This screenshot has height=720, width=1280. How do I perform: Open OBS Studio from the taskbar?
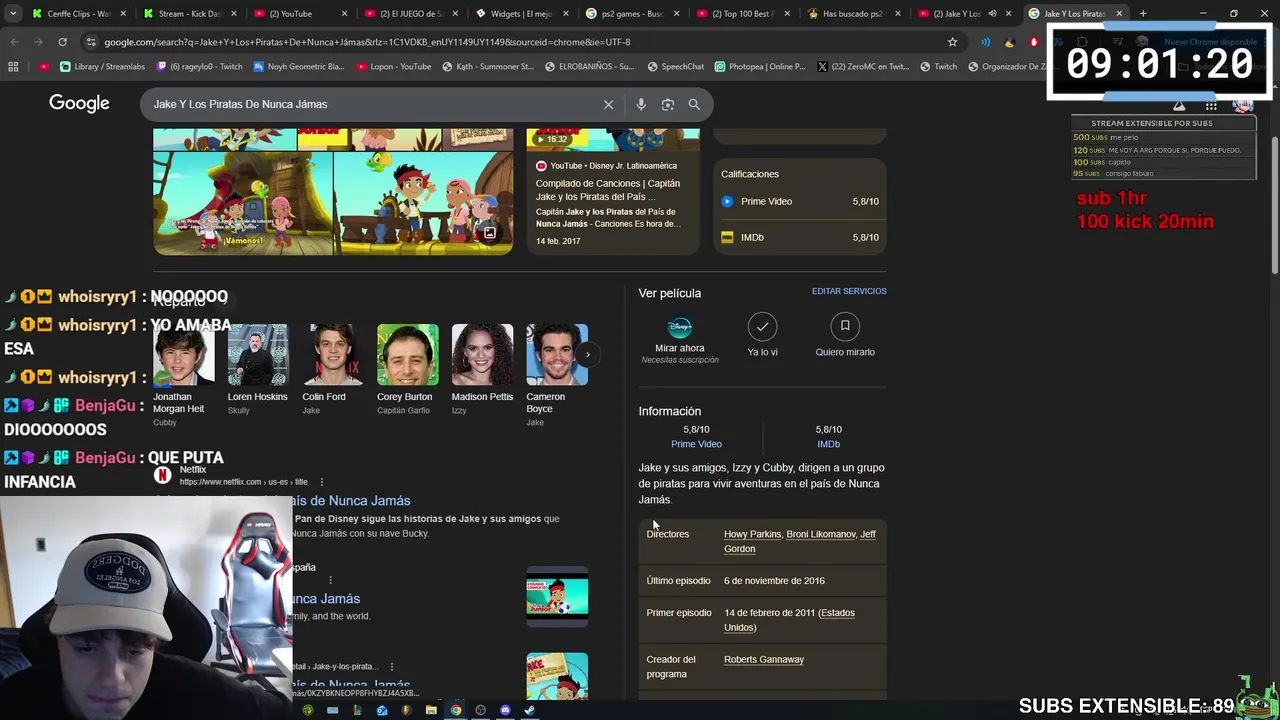click(480, 710)
